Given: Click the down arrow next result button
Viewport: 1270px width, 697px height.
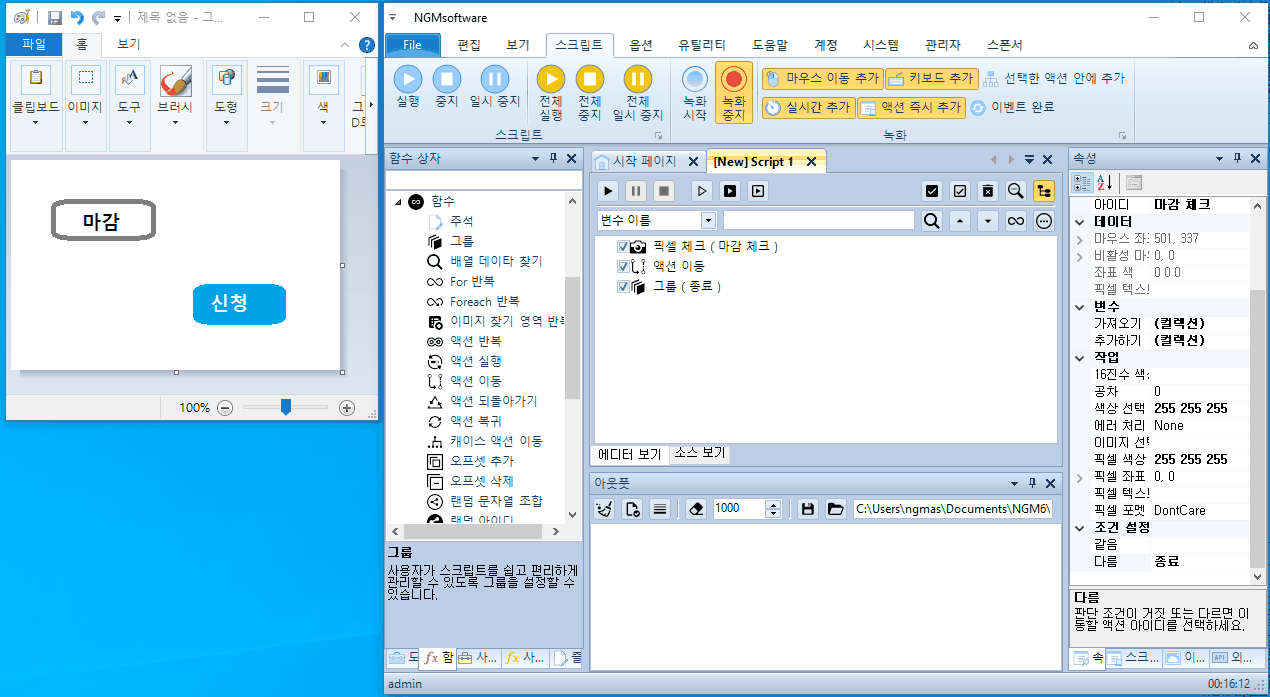Looking at the screenshot, I should (x=988, y=220).
